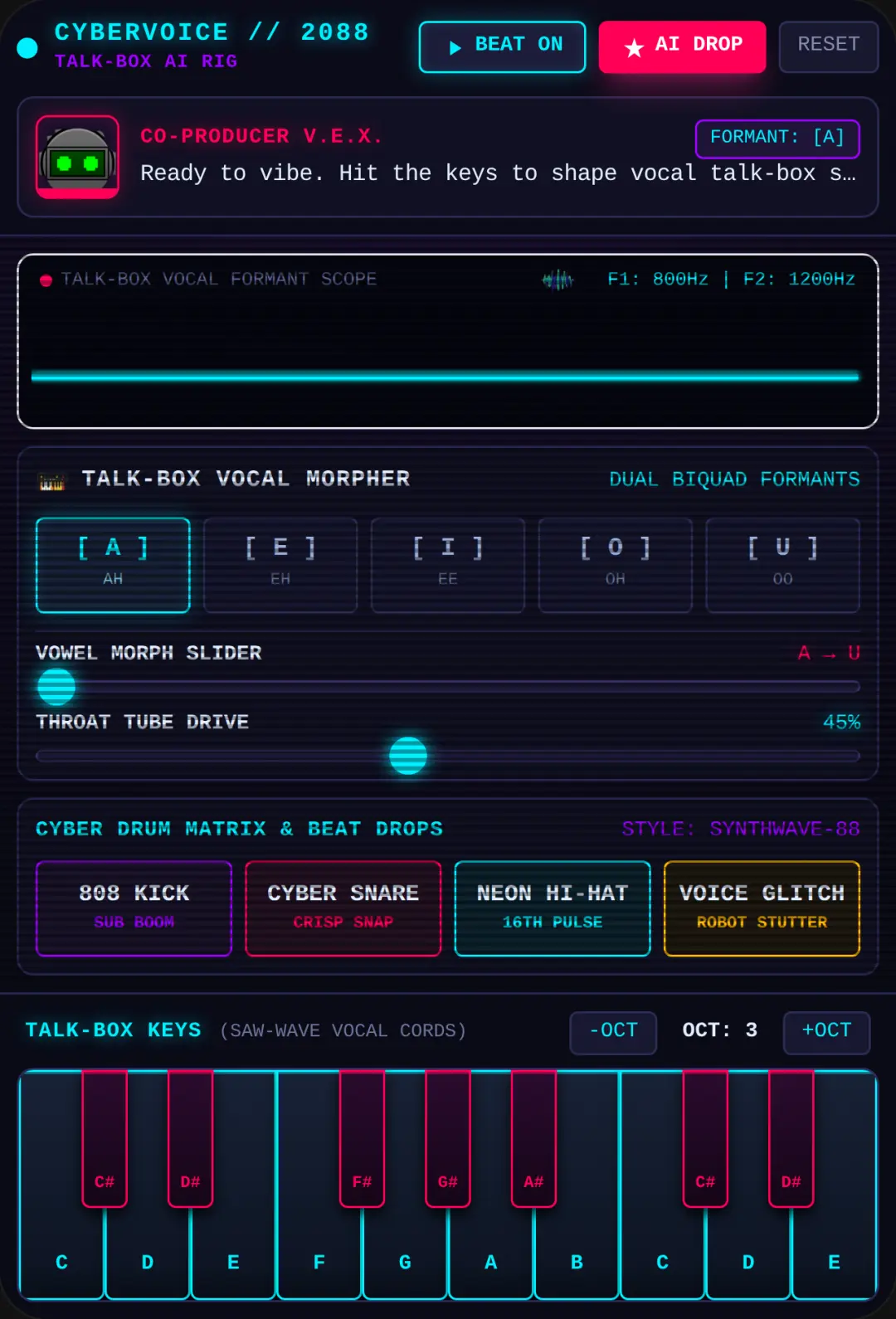
Task: Click the A → U morph indicator
Action: click(x=829, y=654)
